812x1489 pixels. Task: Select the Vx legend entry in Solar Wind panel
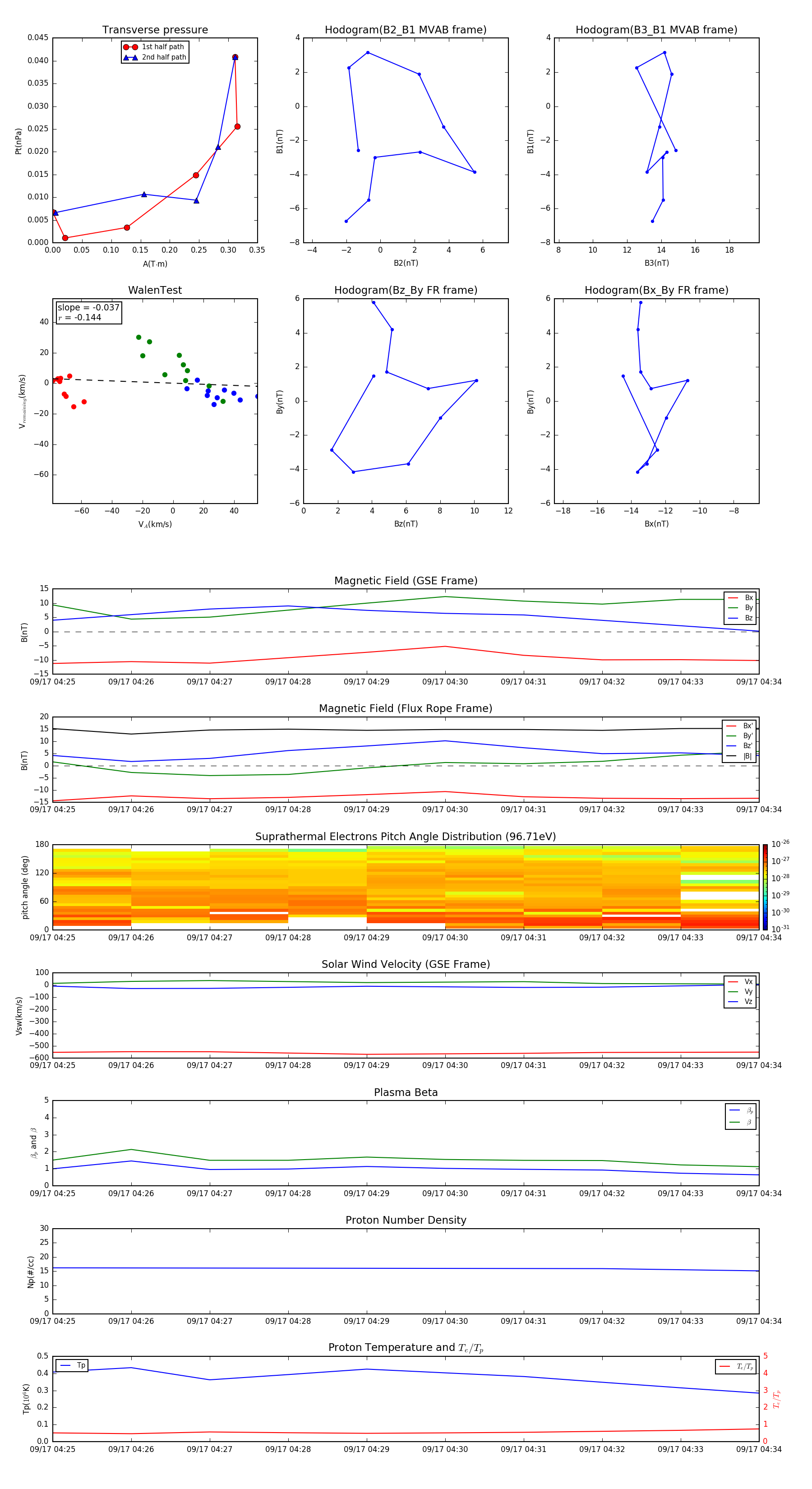(740, 981)
